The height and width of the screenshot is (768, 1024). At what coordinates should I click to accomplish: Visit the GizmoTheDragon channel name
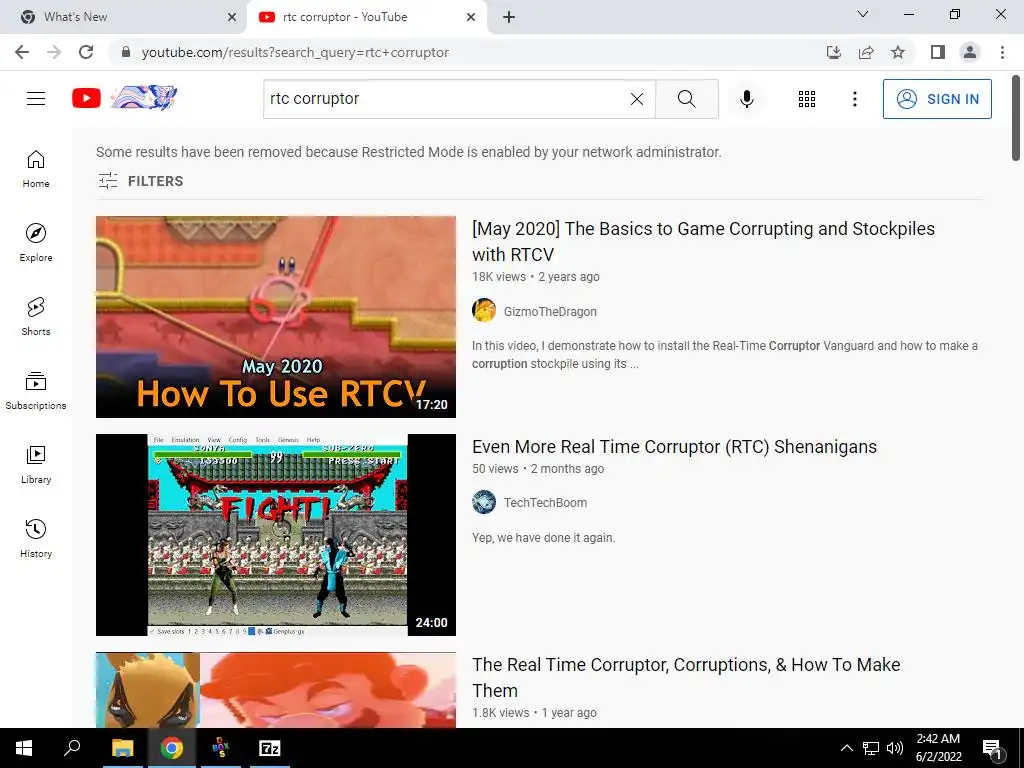(x=550, y=312)
